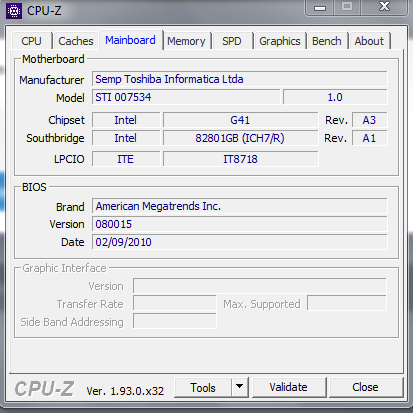Click the CPU-Z app icon in title bar
The width and height of the screenshot is (413, 413).
pos(14,11)
